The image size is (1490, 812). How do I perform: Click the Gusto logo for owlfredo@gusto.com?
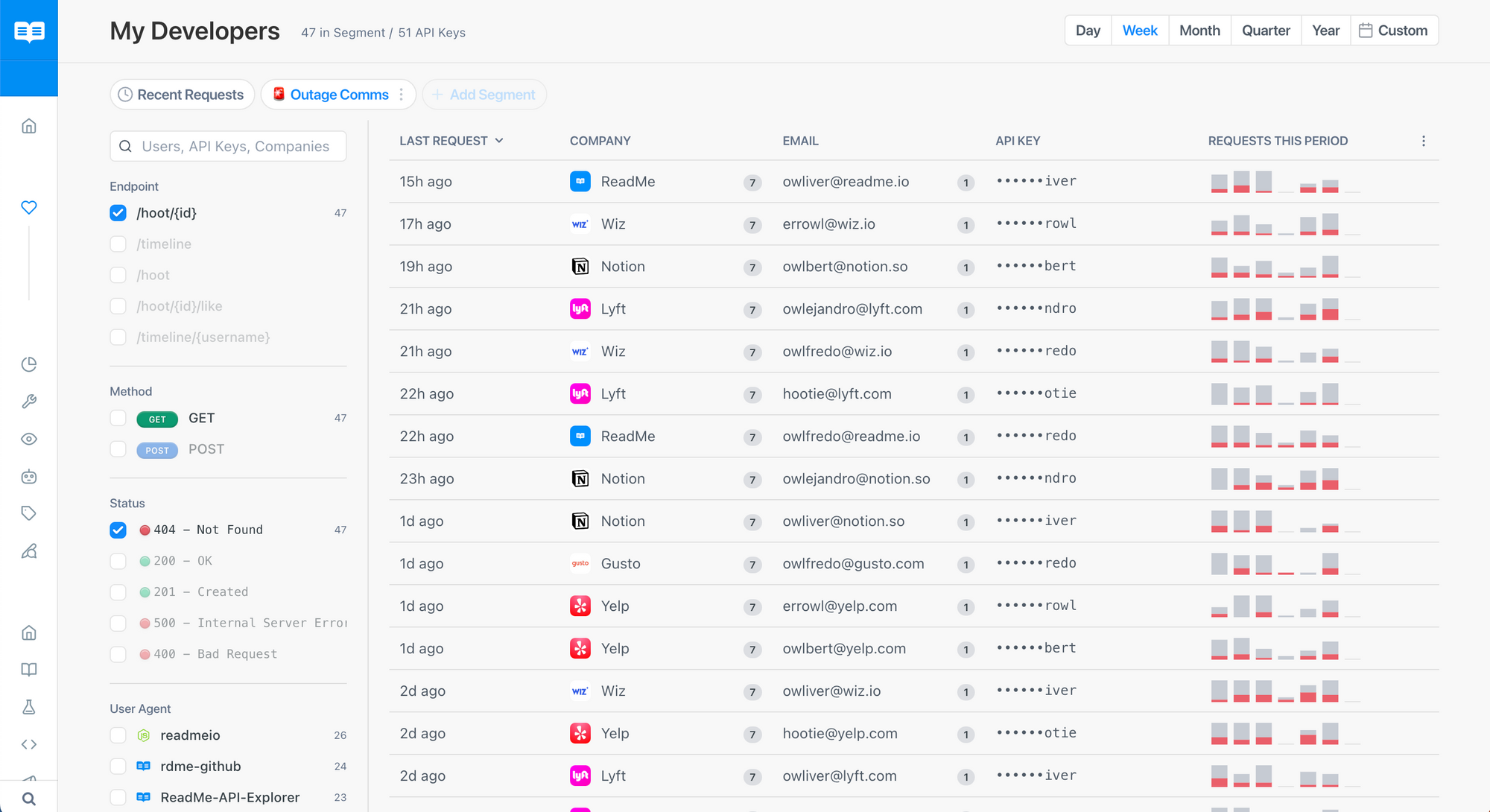point(580,564)
